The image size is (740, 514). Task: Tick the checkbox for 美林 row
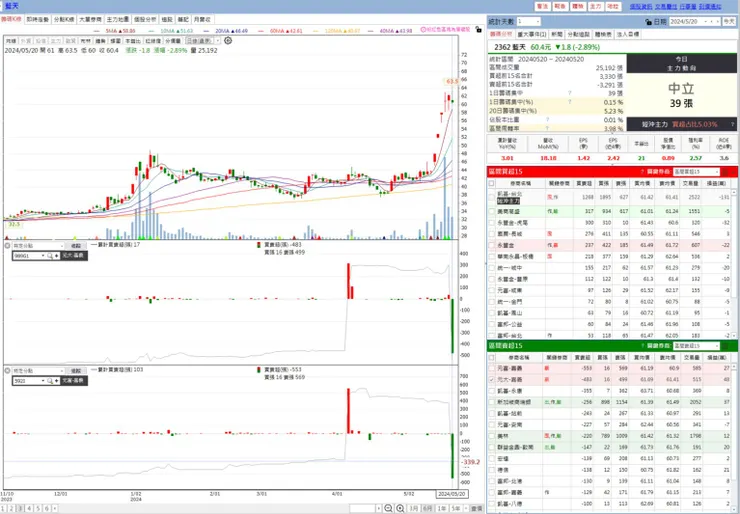(492, 436)
